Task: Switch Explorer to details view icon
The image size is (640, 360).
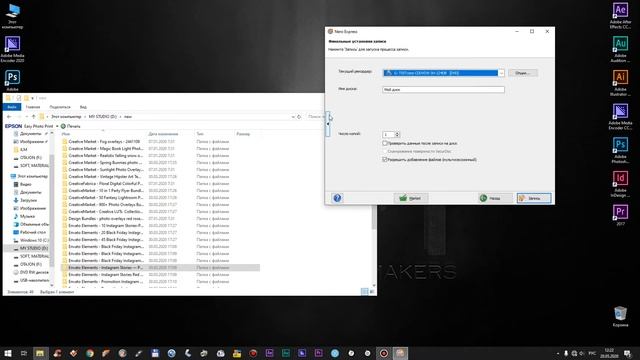Action: point(364,291)
